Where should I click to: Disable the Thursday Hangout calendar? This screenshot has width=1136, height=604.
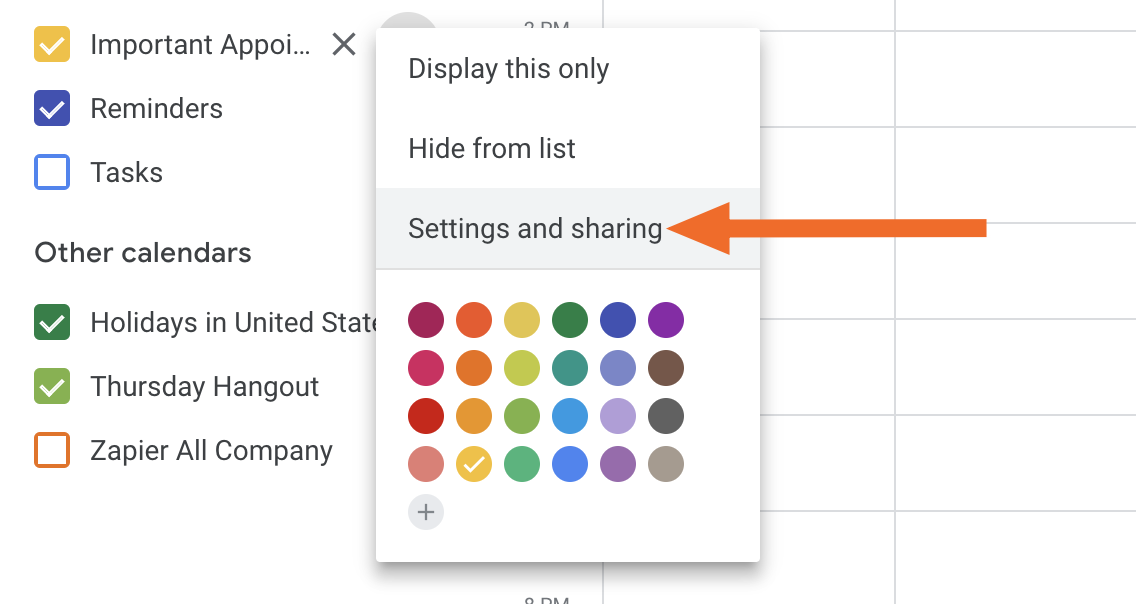(x=51, y=386)
